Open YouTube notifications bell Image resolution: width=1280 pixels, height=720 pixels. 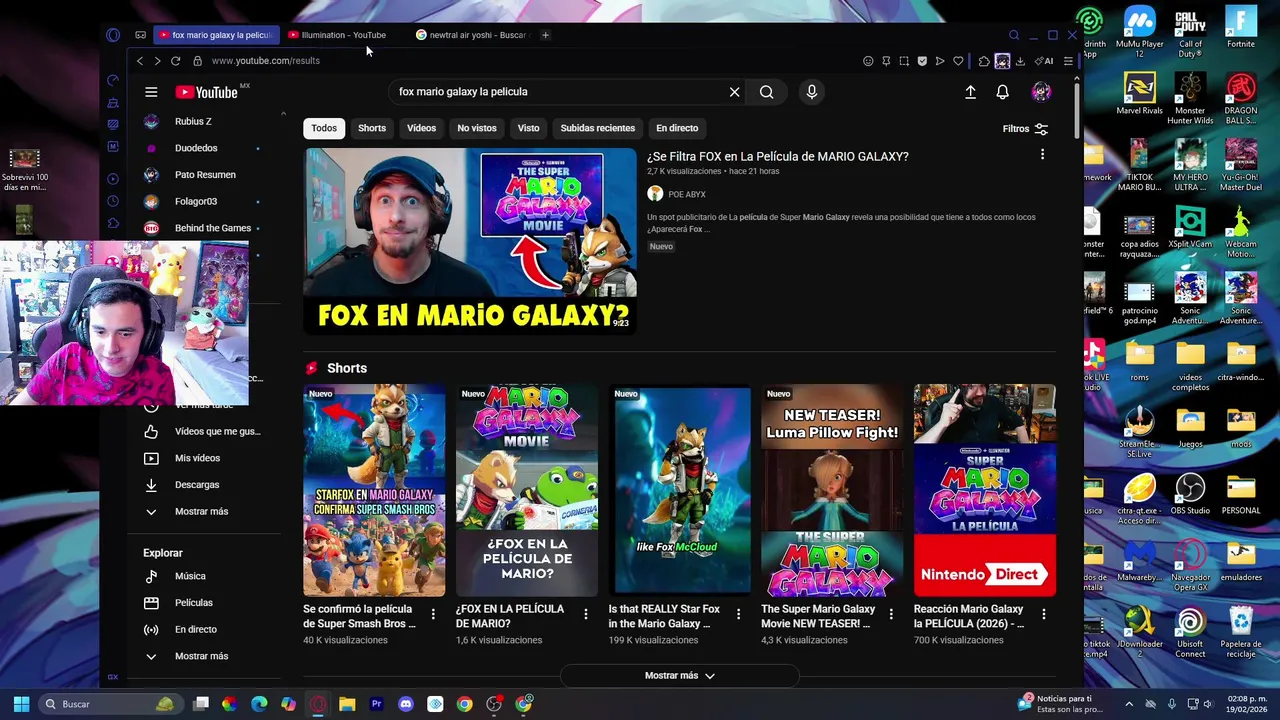pos(1002,92)
